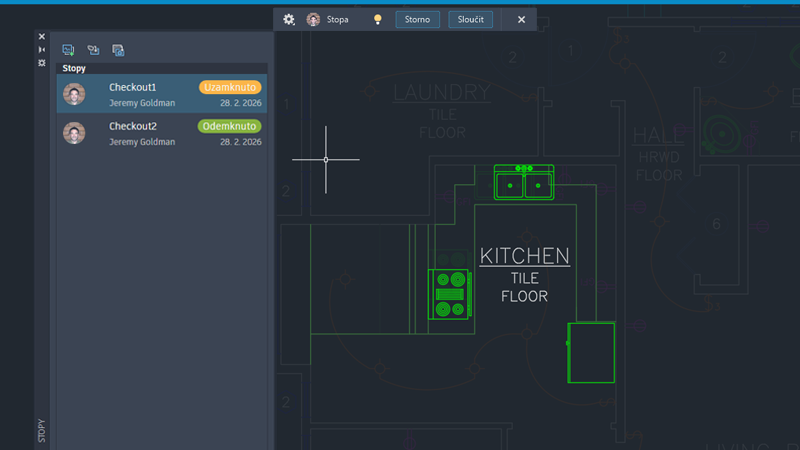Open Stopy palette properties gear

tap(42, 62)
